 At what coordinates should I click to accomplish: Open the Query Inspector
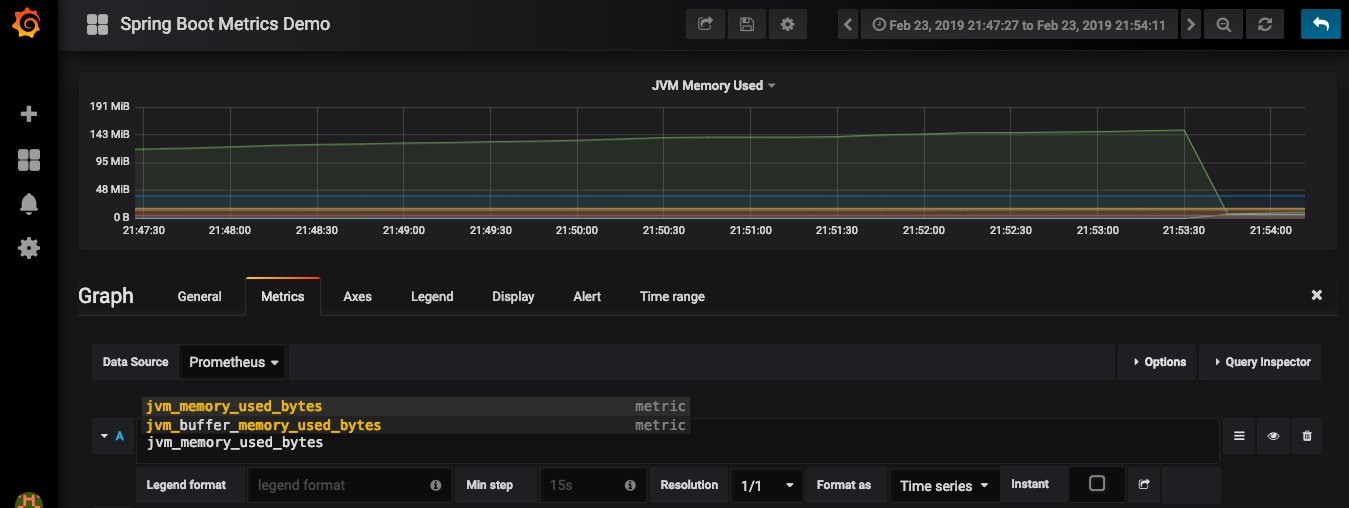tap(1261, 362)
